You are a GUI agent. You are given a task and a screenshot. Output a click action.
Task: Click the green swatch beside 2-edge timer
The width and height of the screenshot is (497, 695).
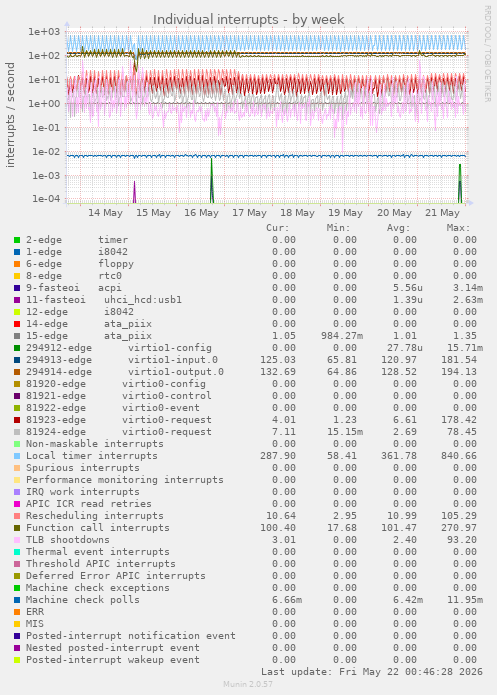(17, 240)
